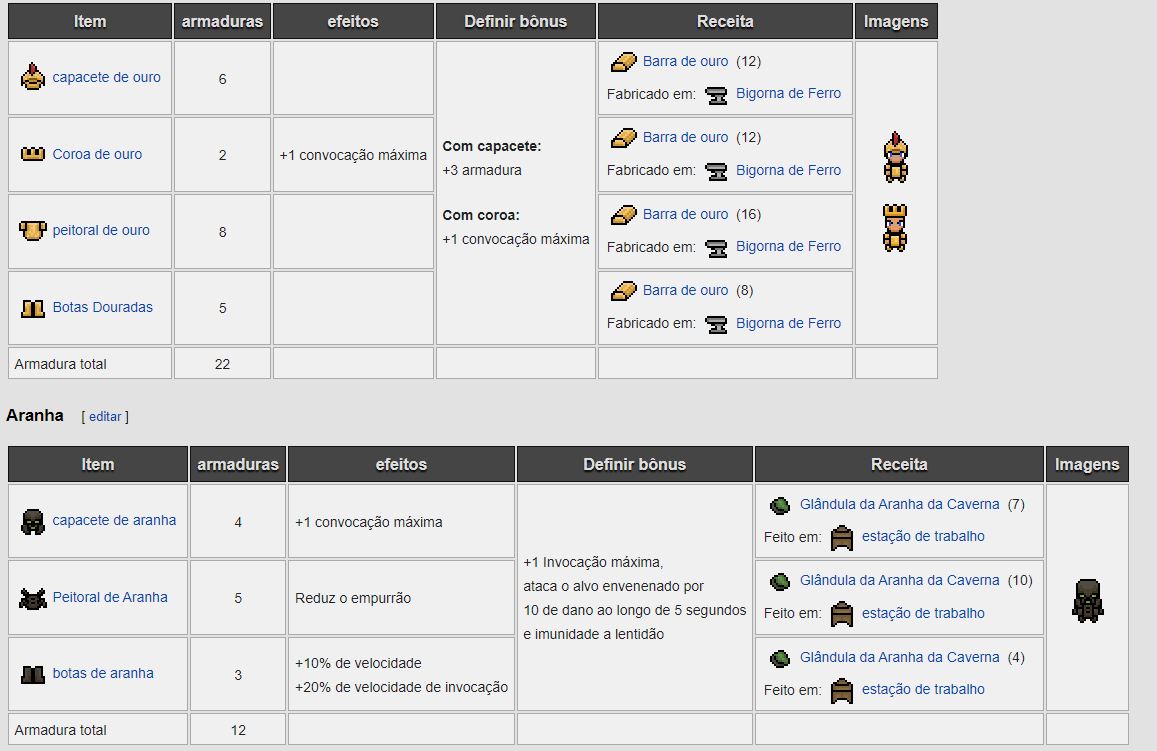
Task: Follow the "Botas Douradas" link
Action: [x=103, y=307]
